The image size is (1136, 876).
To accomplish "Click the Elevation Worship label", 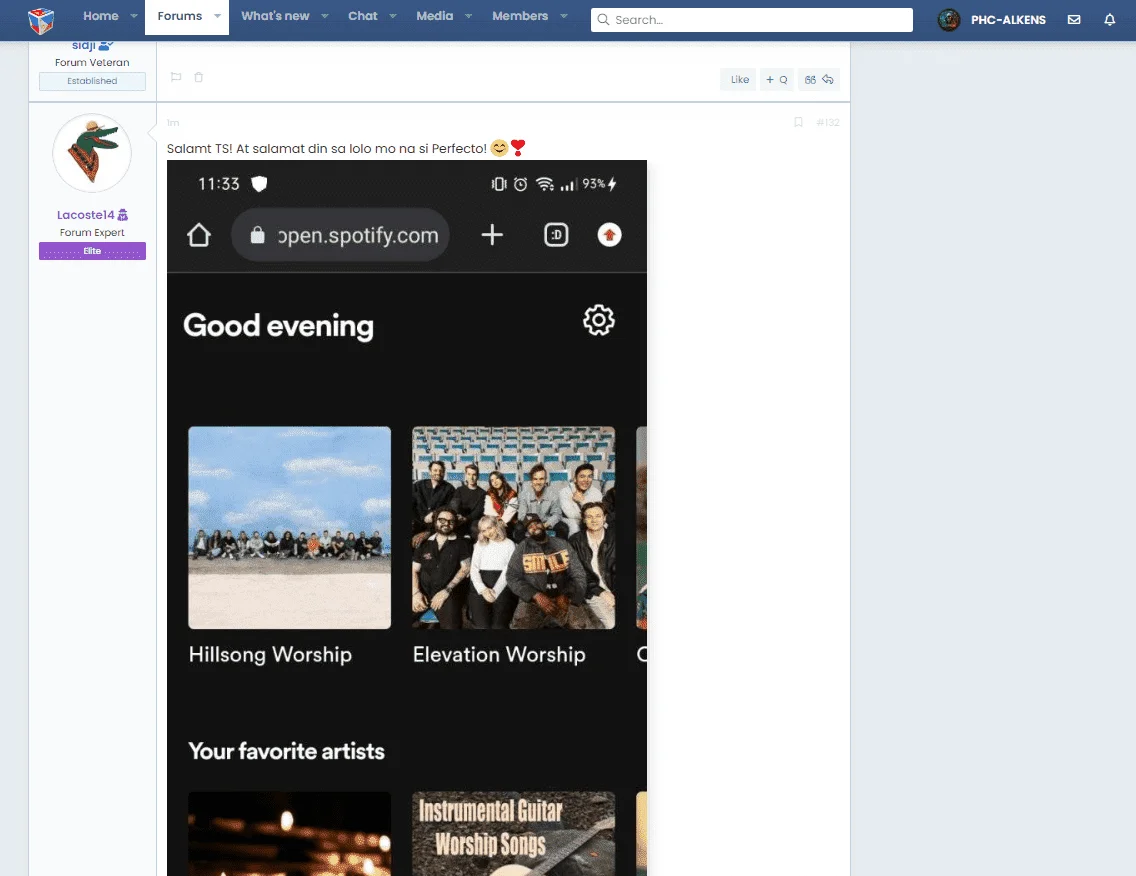I will pyautogui.click(x=499, y=654).
